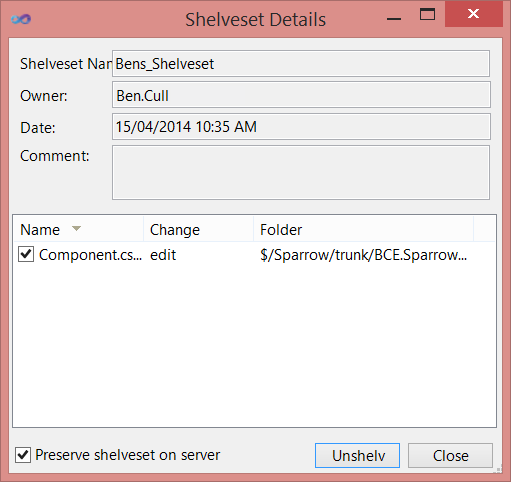Click the $/Sparrow/trunk folder path cell
511x482 pixels.
[x=363, y=255]
